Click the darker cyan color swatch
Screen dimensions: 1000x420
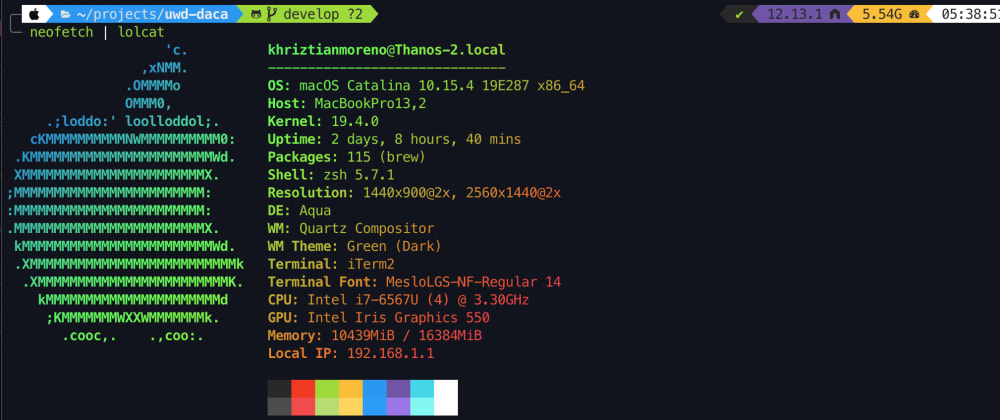[422, 389]
